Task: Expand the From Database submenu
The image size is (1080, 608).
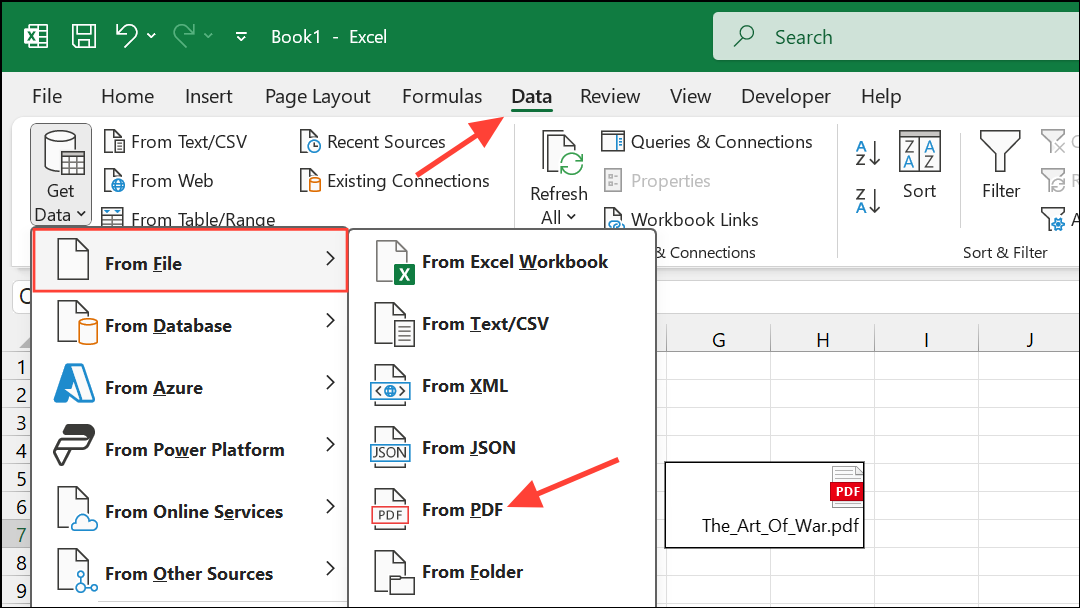Action: pyautogui.click(x=190, y=323)
